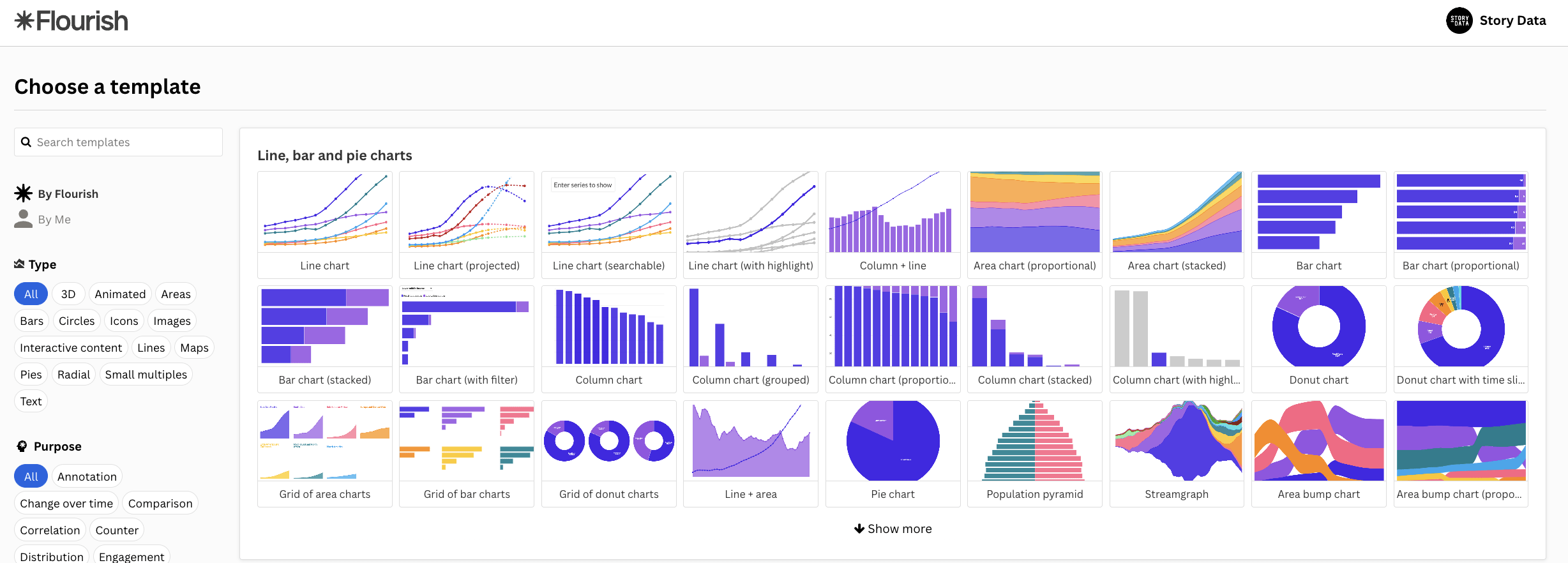1568x563 pixels.
Task: Enable the Bars type filter
Action: pyautogui.click(x=31, y=321)
